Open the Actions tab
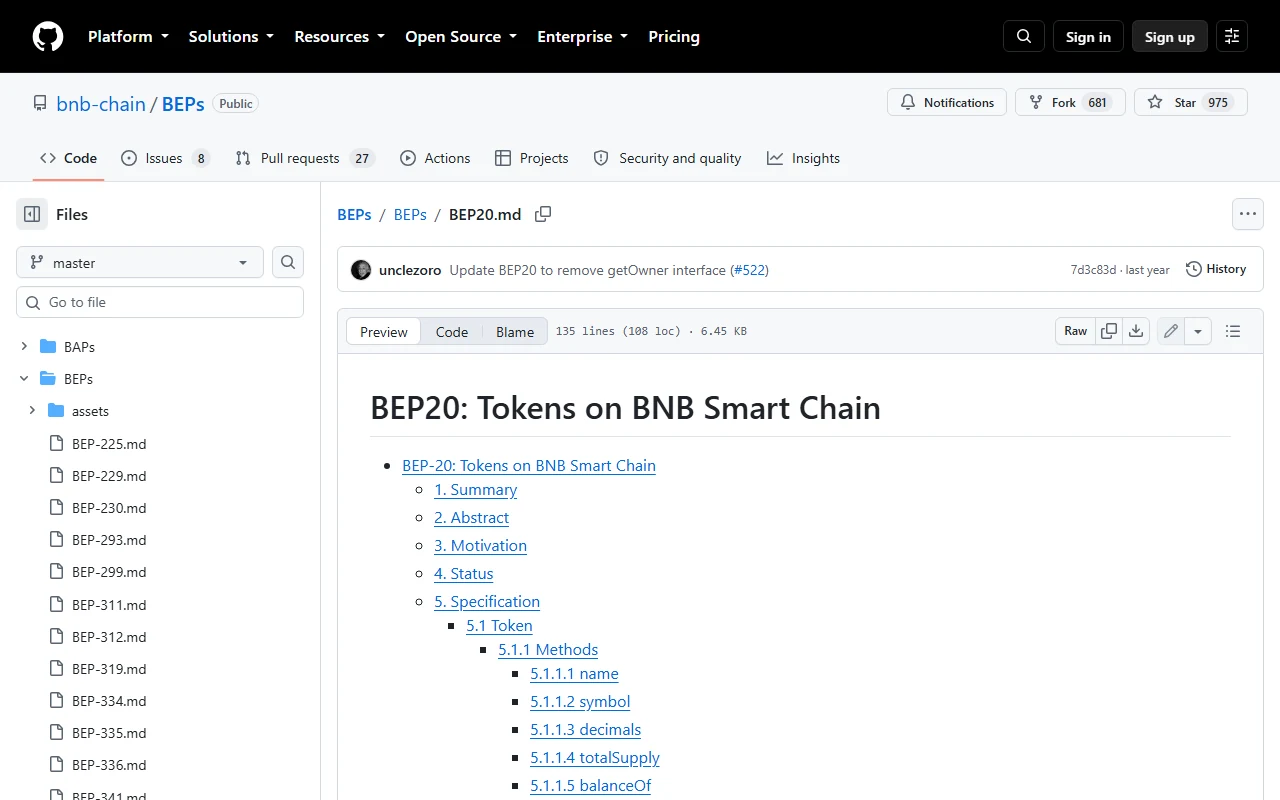The width and height of the screenshot is (1280, 800). pyautogui.click(x=435, y=158)
